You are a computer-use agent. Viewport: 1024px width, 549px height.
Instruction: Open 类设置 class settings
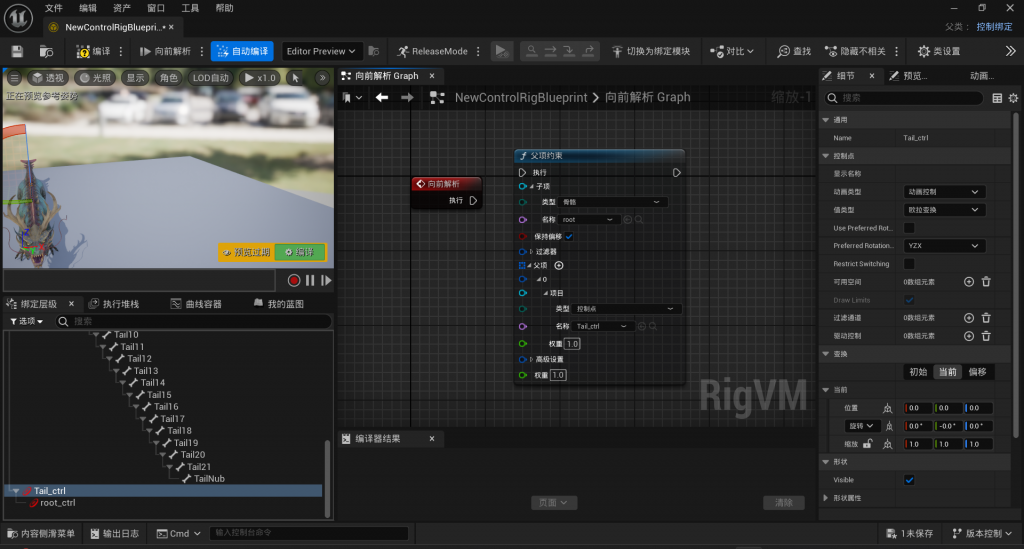(x=938, y=51)
